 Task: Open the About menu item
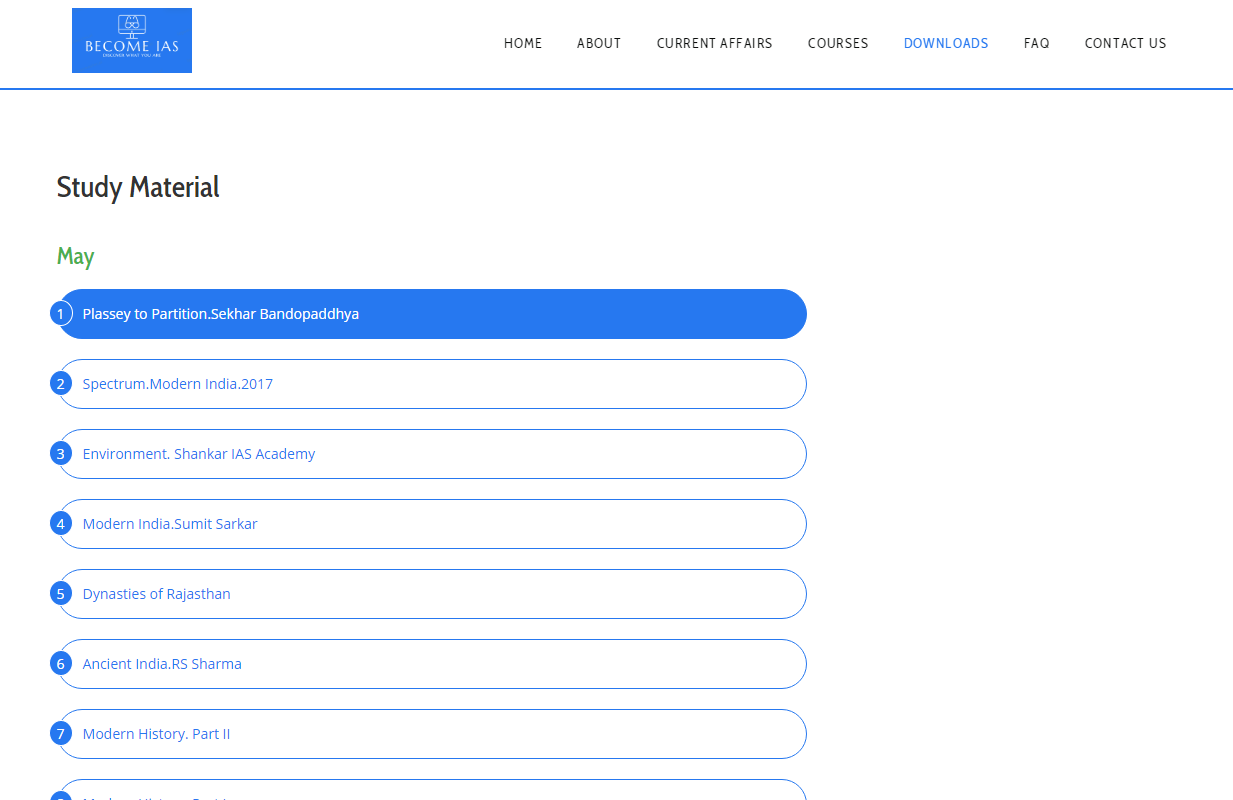tap(599, 43)
